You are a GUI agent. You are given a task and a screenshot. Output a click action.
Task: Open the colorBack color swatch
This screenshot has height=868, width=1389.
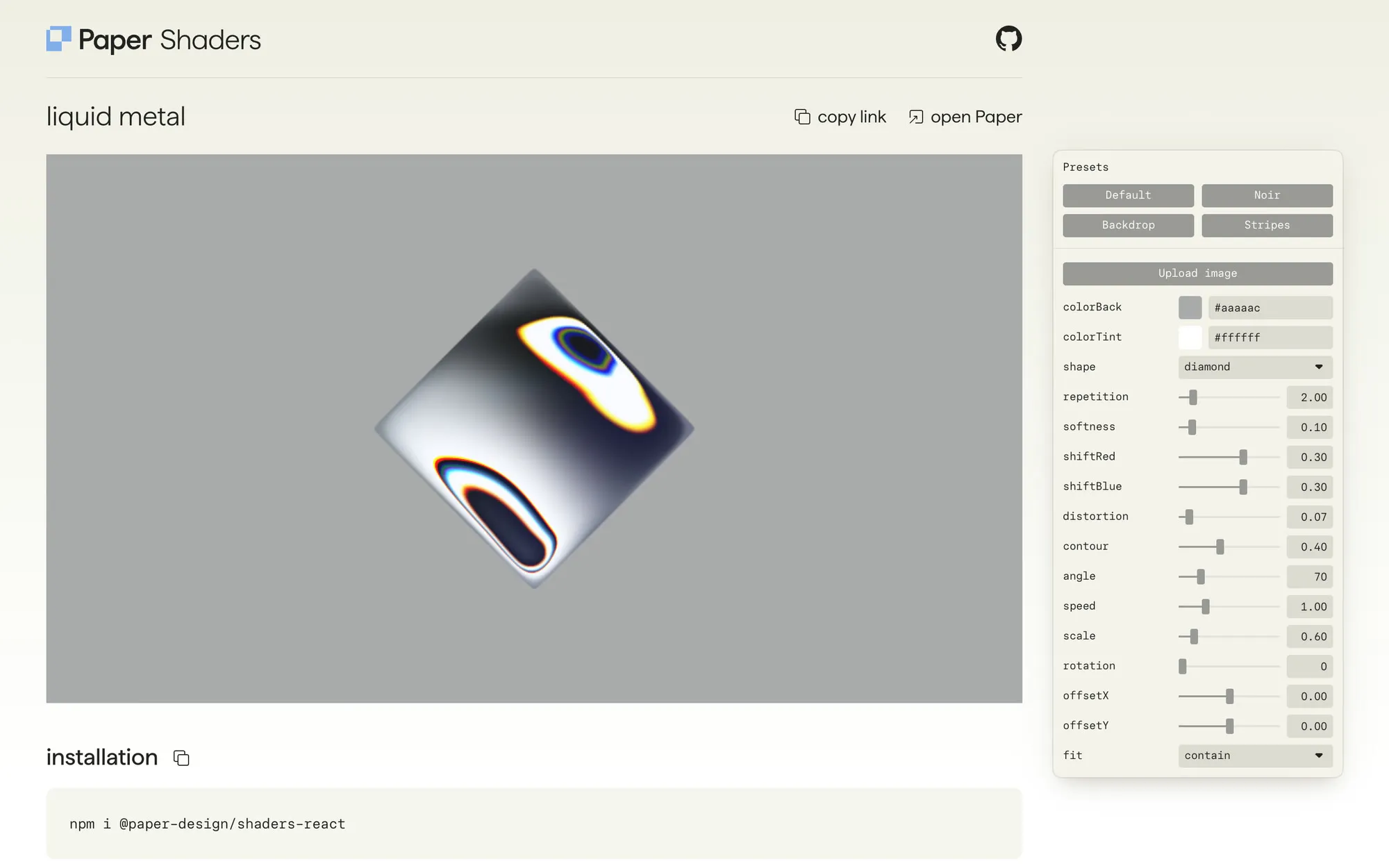[x=1190, y=308]
